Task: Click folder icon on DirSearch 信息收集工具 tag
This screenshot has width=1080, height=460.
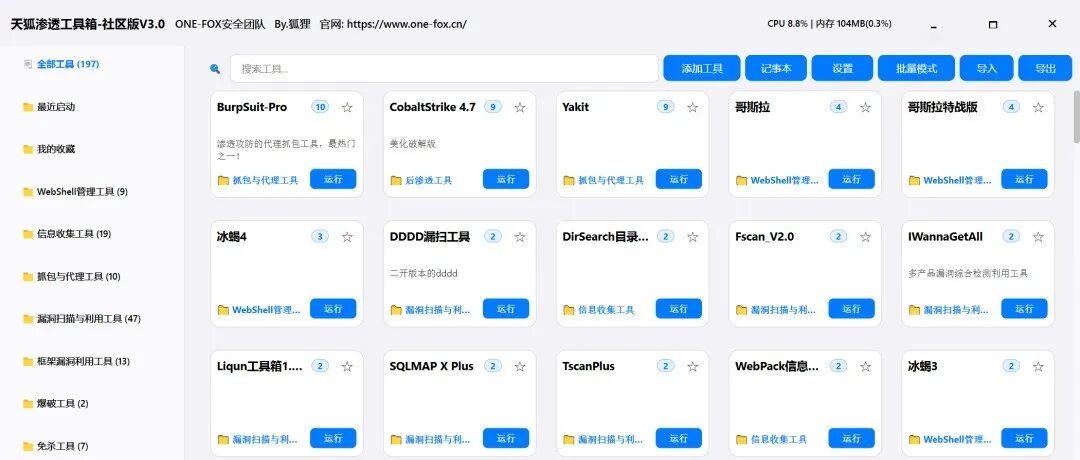Action: tap(569, 310)
